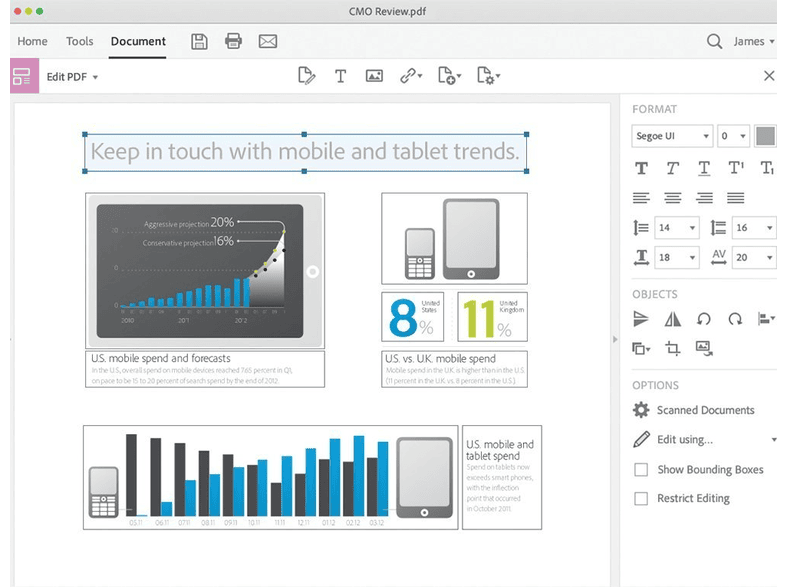Open the James account menu
Image resolution: width=786 pixels, height=587 pixels.
[754, 41]
